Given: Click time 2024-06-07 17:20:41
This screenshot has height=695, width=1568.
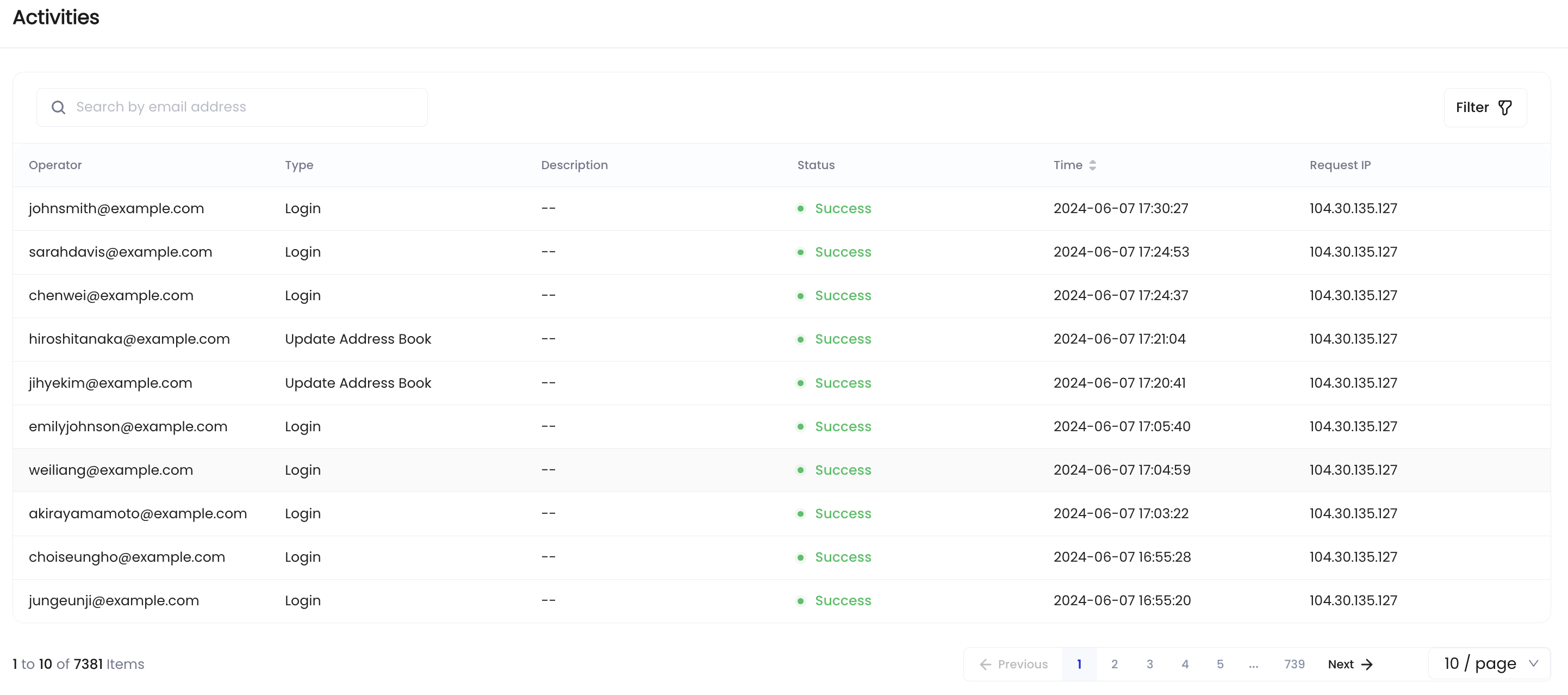Looking at the screenshot, I should click(1119, 383).
